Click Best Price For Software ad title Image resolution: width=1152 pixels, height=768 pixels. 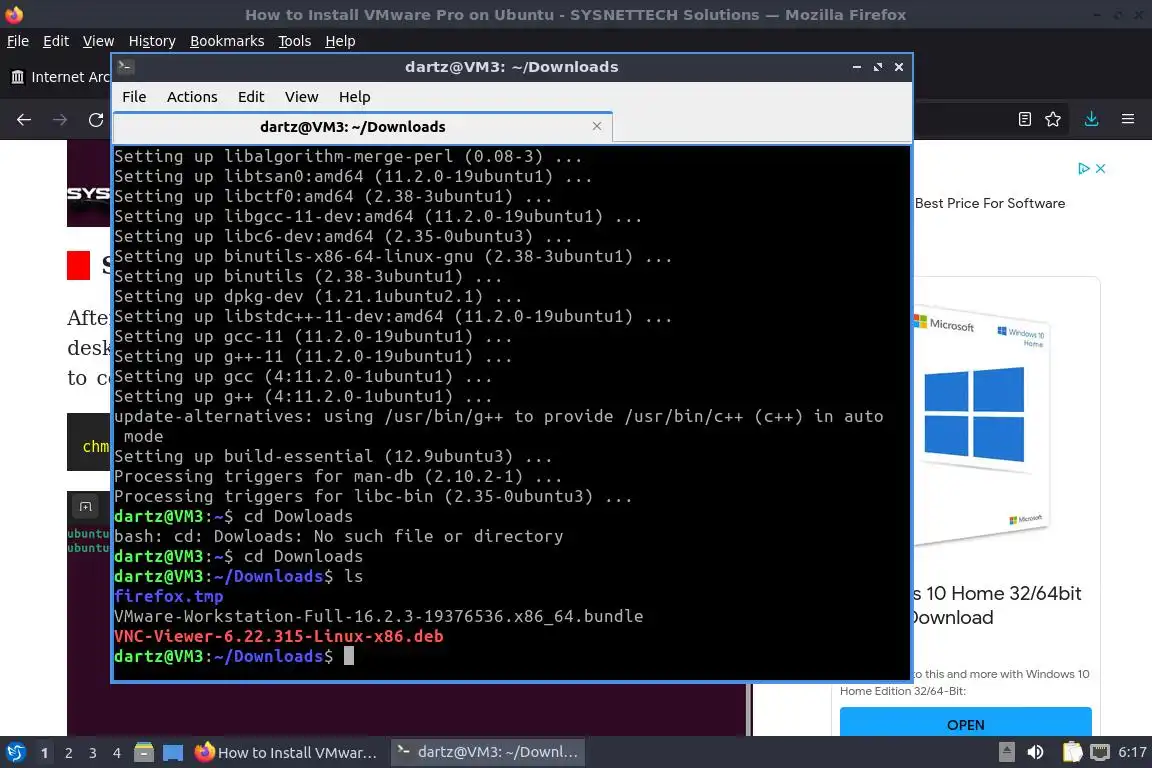pyautogui.click(x=990, y=204)
